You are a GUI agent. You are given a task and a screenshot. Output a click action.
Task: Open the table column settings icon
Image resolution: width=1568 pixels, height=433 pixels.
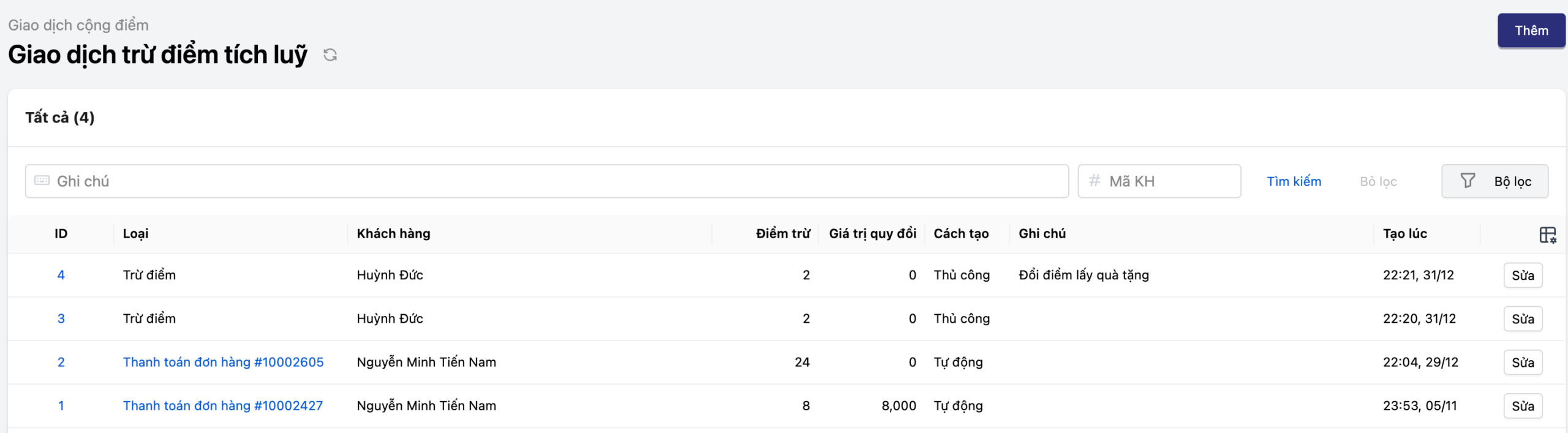point(1547,235)
